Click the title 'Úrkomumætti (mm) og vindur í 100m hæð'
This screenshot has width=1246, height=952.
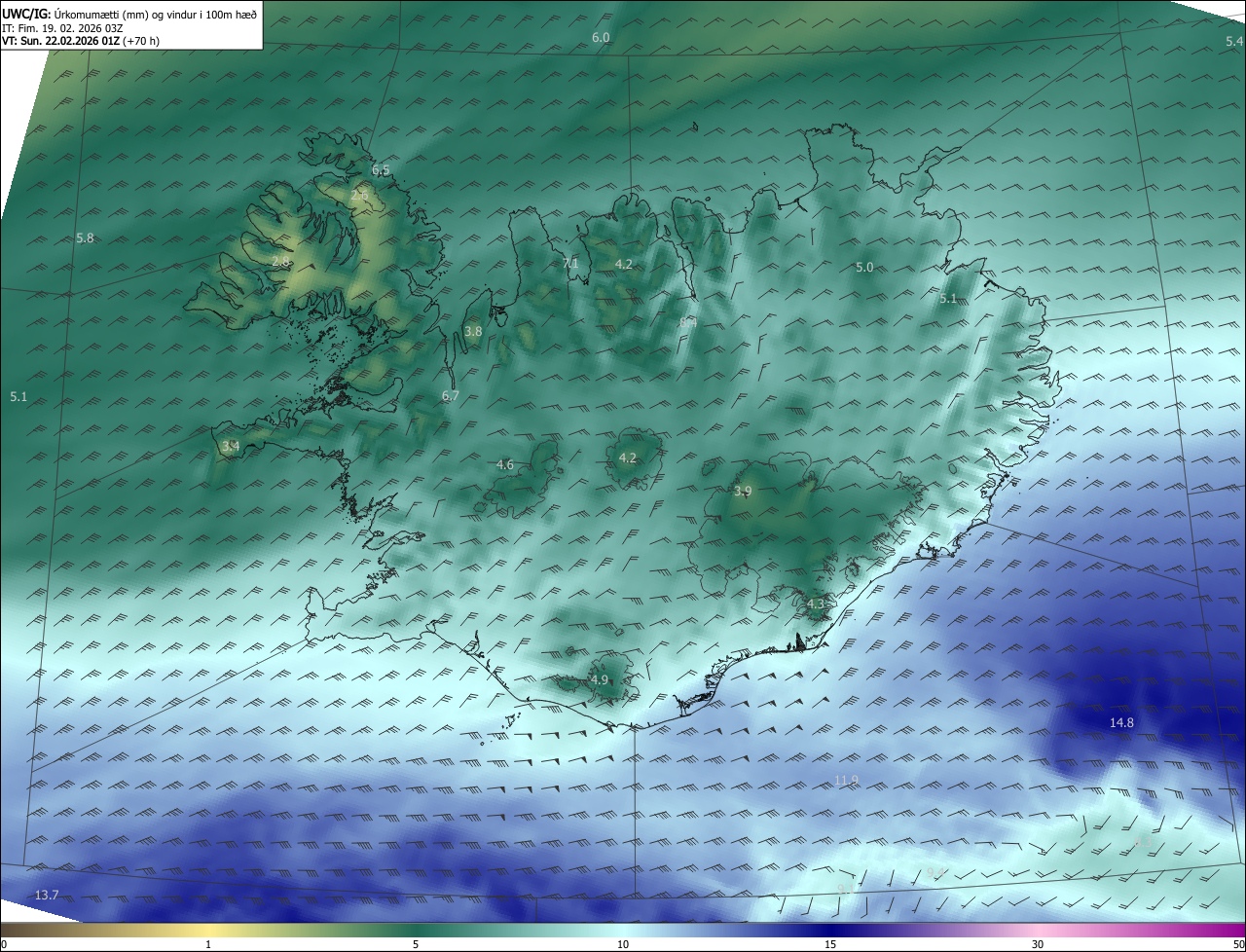pos(156,14)
